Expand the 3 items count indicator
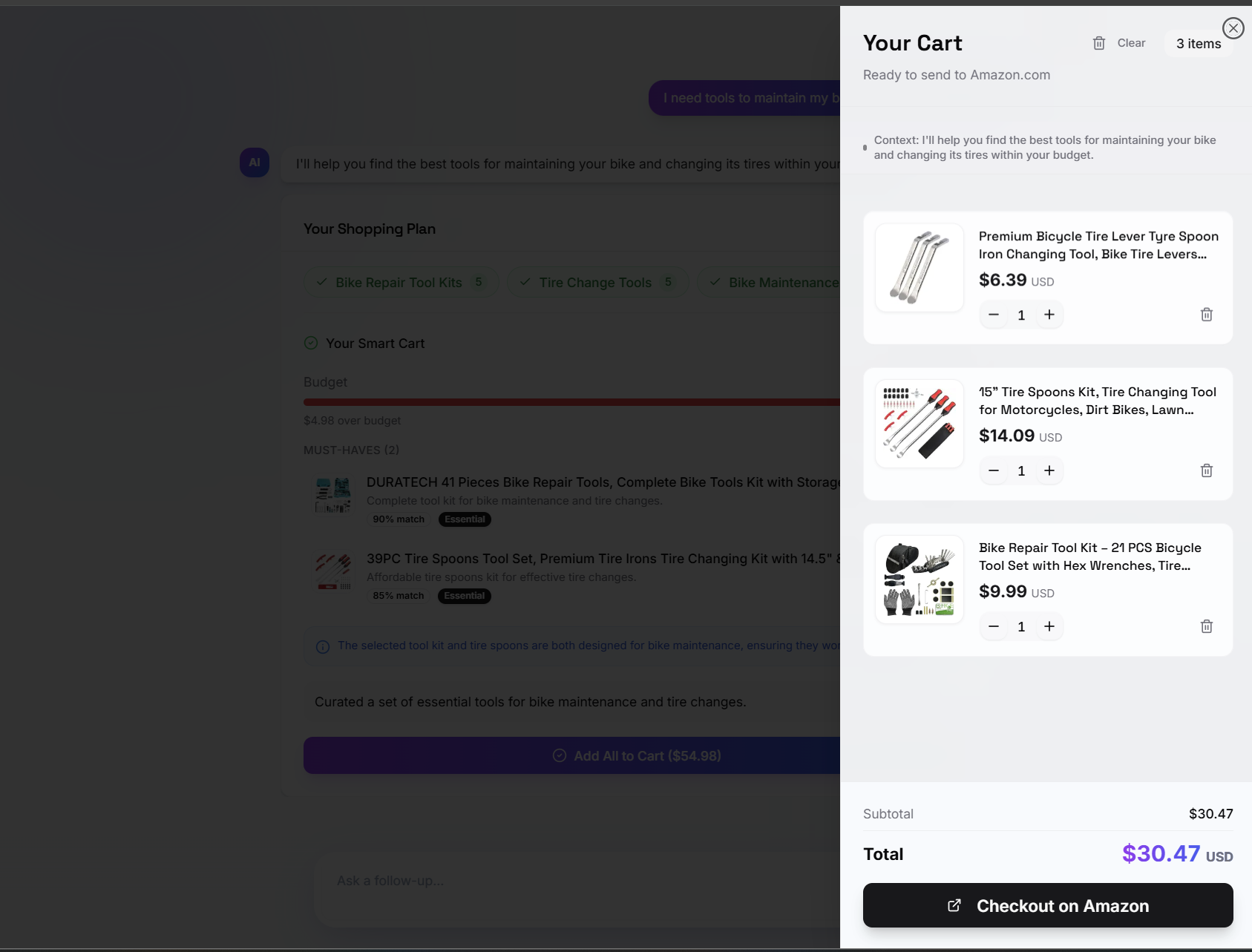This screenshot has width=1252, height=952. 1197,43
